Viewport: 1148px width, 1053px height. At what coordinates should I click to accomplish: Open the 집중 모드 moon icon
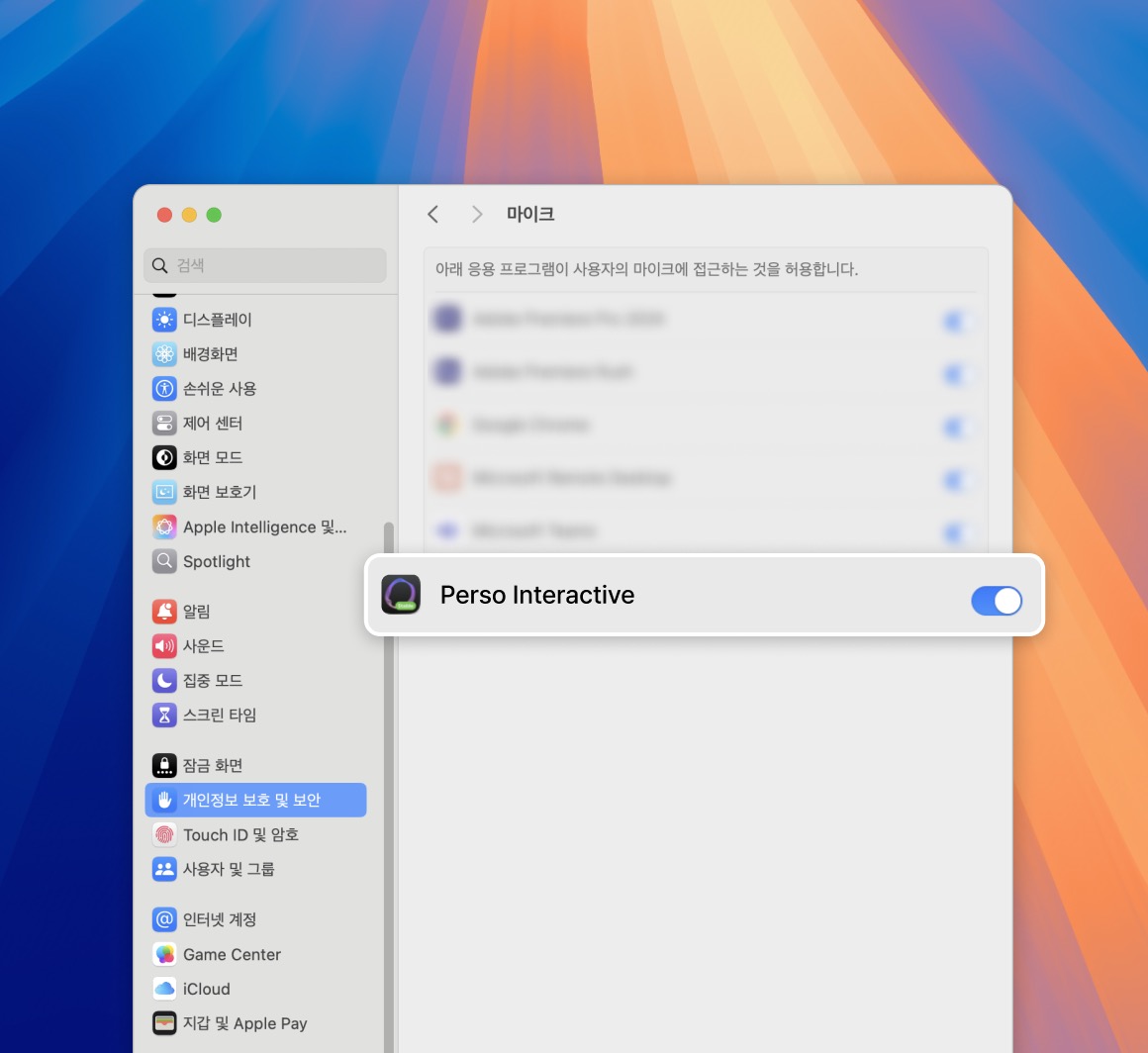point(164,680)
